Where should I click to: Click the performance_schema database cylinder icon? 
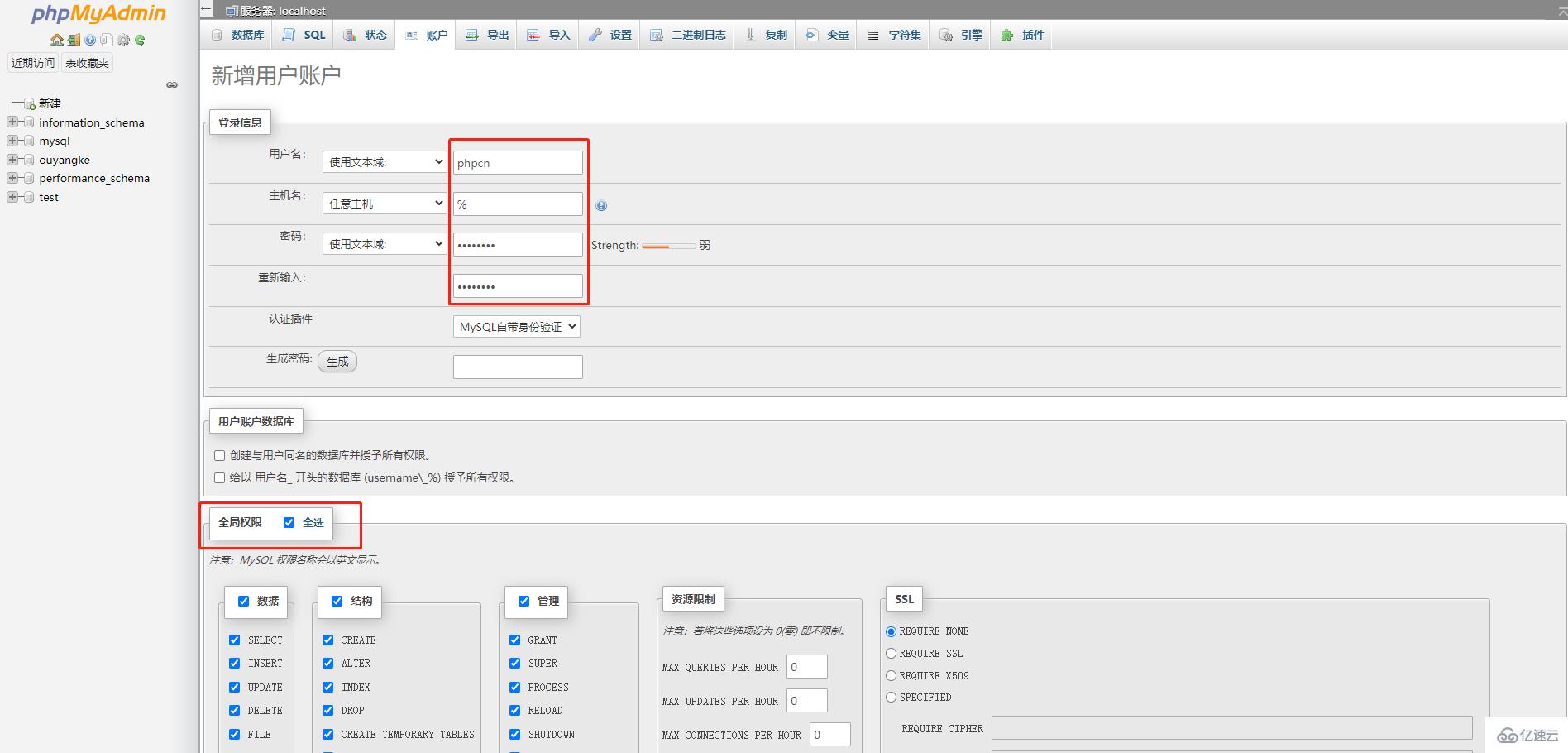coord(30,179)
